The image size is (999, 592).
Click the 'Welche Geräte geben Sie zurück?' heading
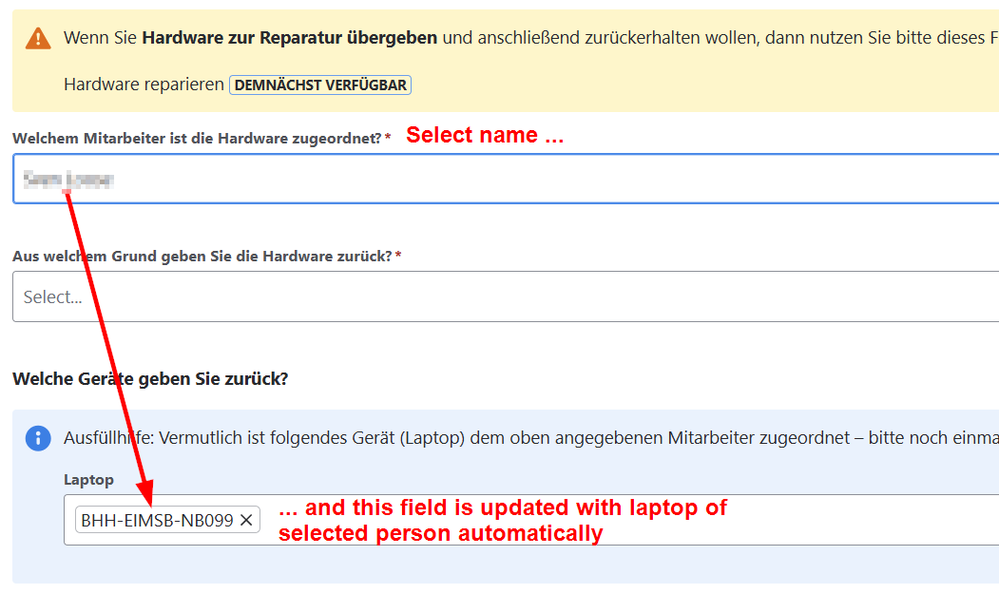(150, 379)
